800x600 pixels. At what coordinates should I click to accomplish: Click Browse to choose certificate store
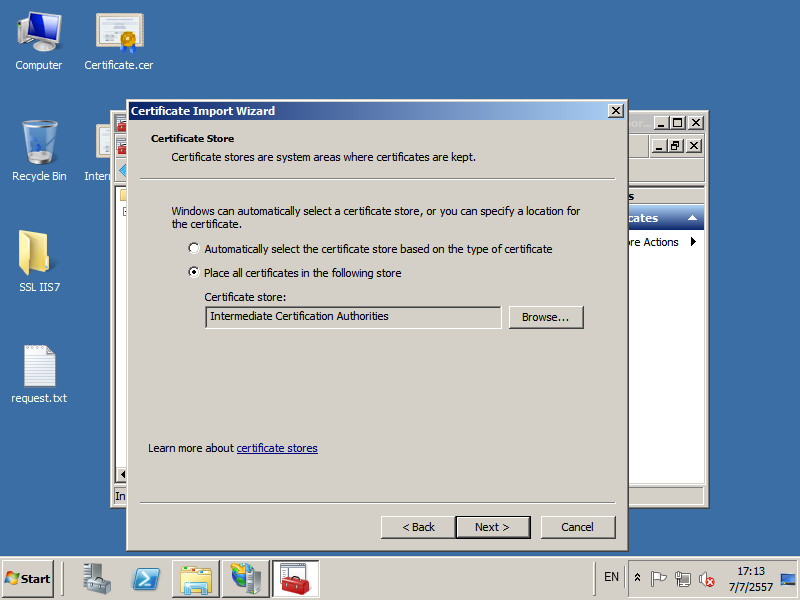pyautogui.click(x=545, y=317)
